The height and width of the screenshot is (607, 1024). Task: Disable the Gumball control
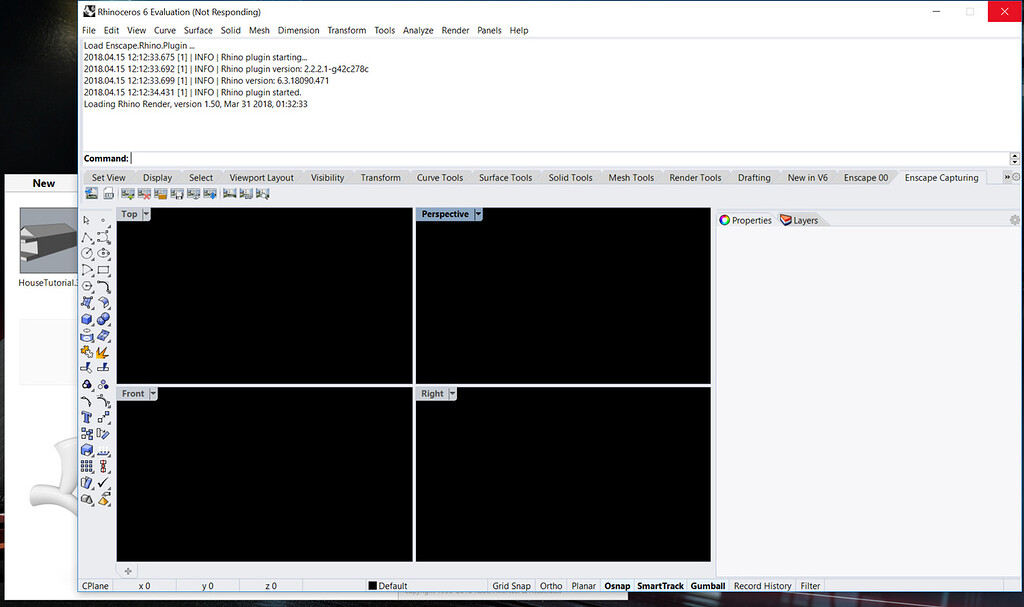click(x=708, y=586)
